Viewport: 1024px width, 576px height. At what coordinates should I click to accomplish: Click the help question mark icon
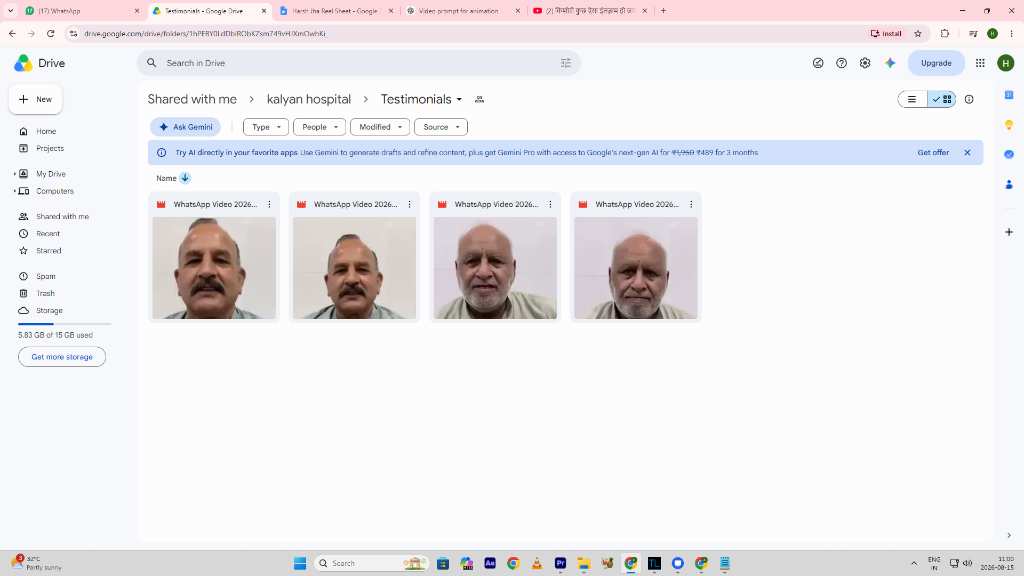pyautogui.click(x=841, y=63)
